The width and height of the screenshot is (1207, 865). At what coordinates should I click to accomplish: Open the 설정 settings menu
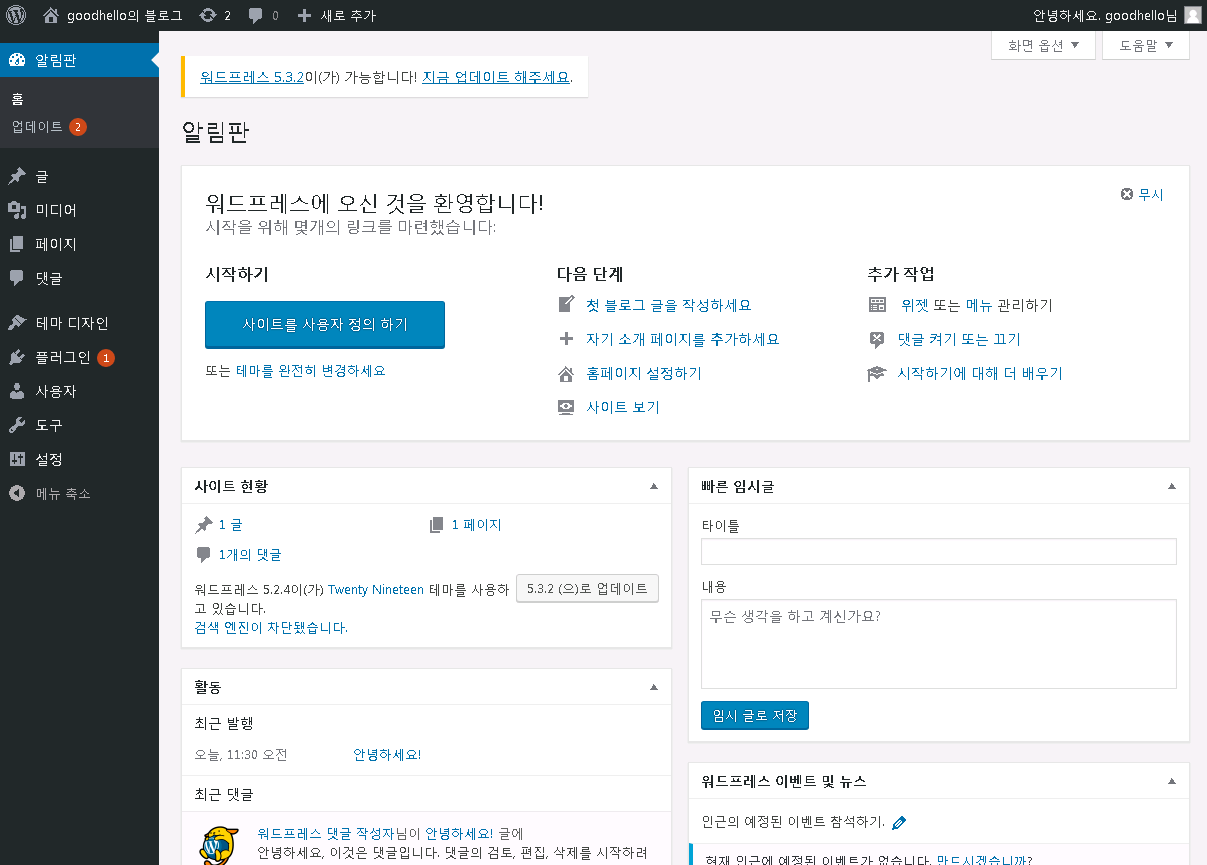pos(79,459)
